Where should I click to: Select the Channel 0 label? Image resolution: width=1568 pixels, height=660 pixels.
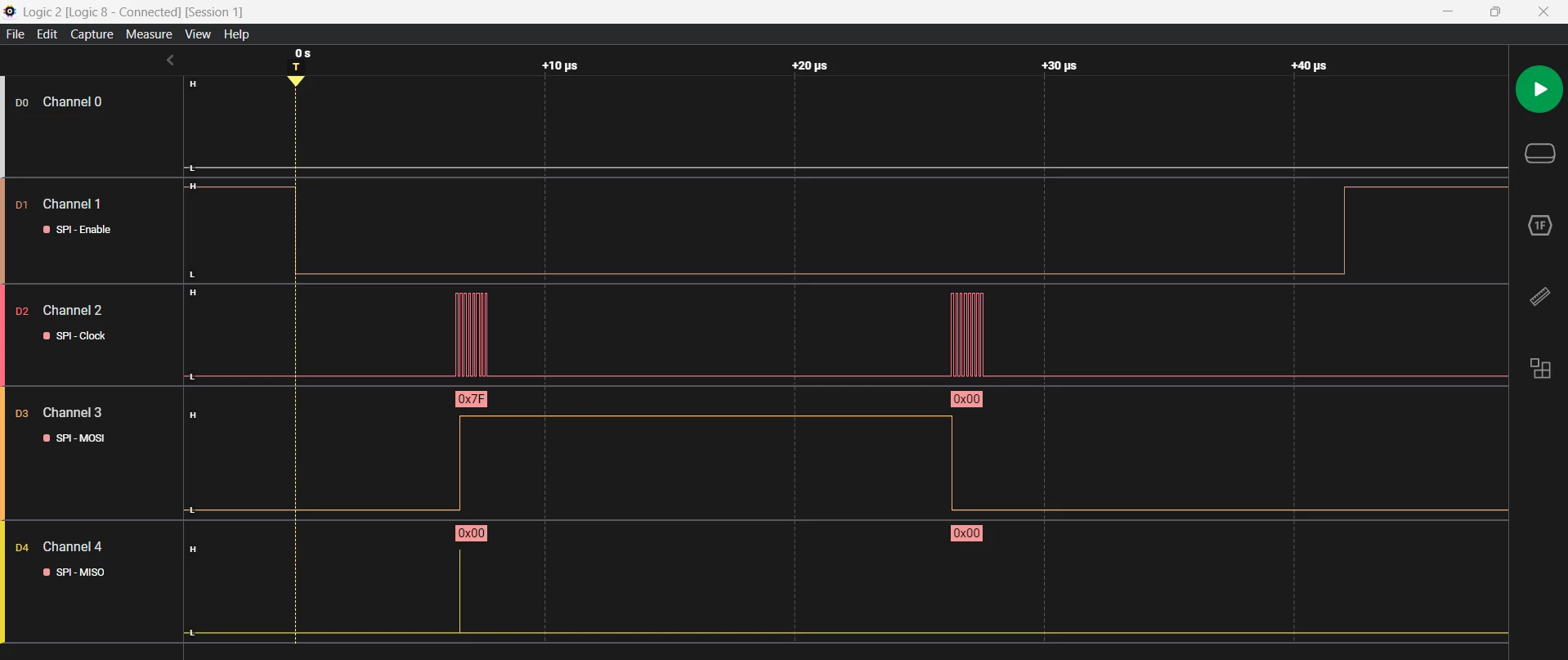pyautogui.click(x=72, y=102)
